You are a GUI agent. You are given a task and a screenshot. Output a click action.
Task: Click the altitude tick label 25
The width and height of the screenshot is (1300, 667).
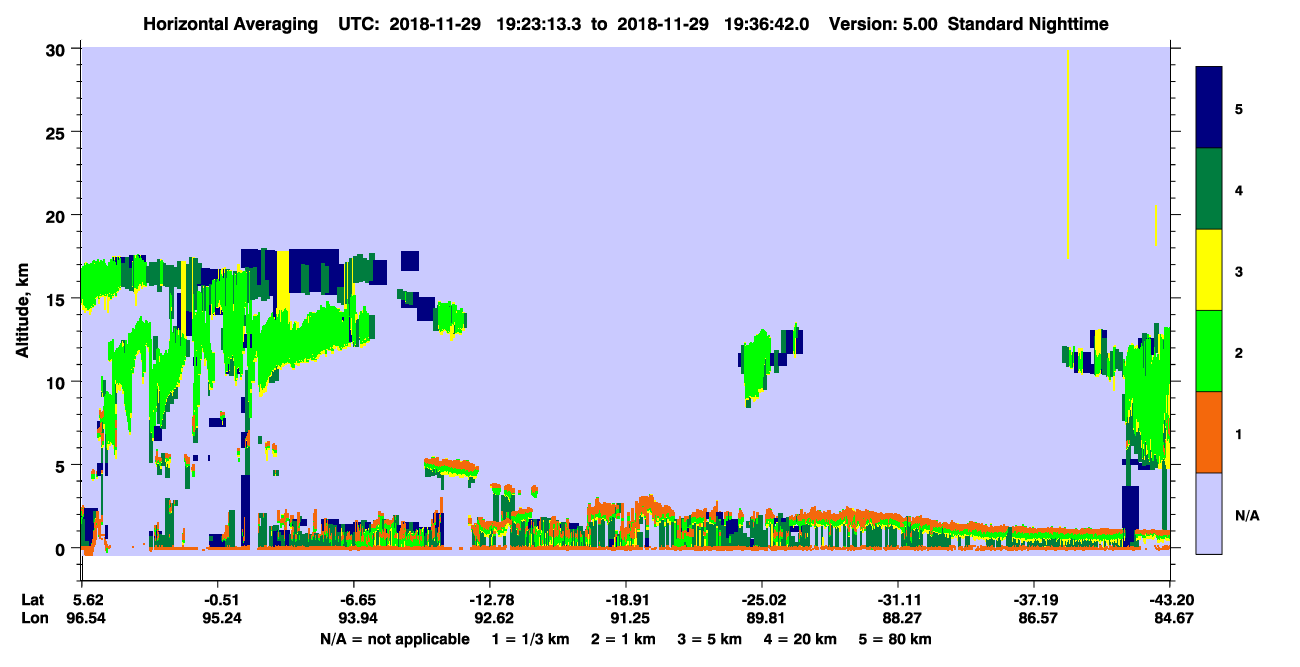(x=58, y=133)
